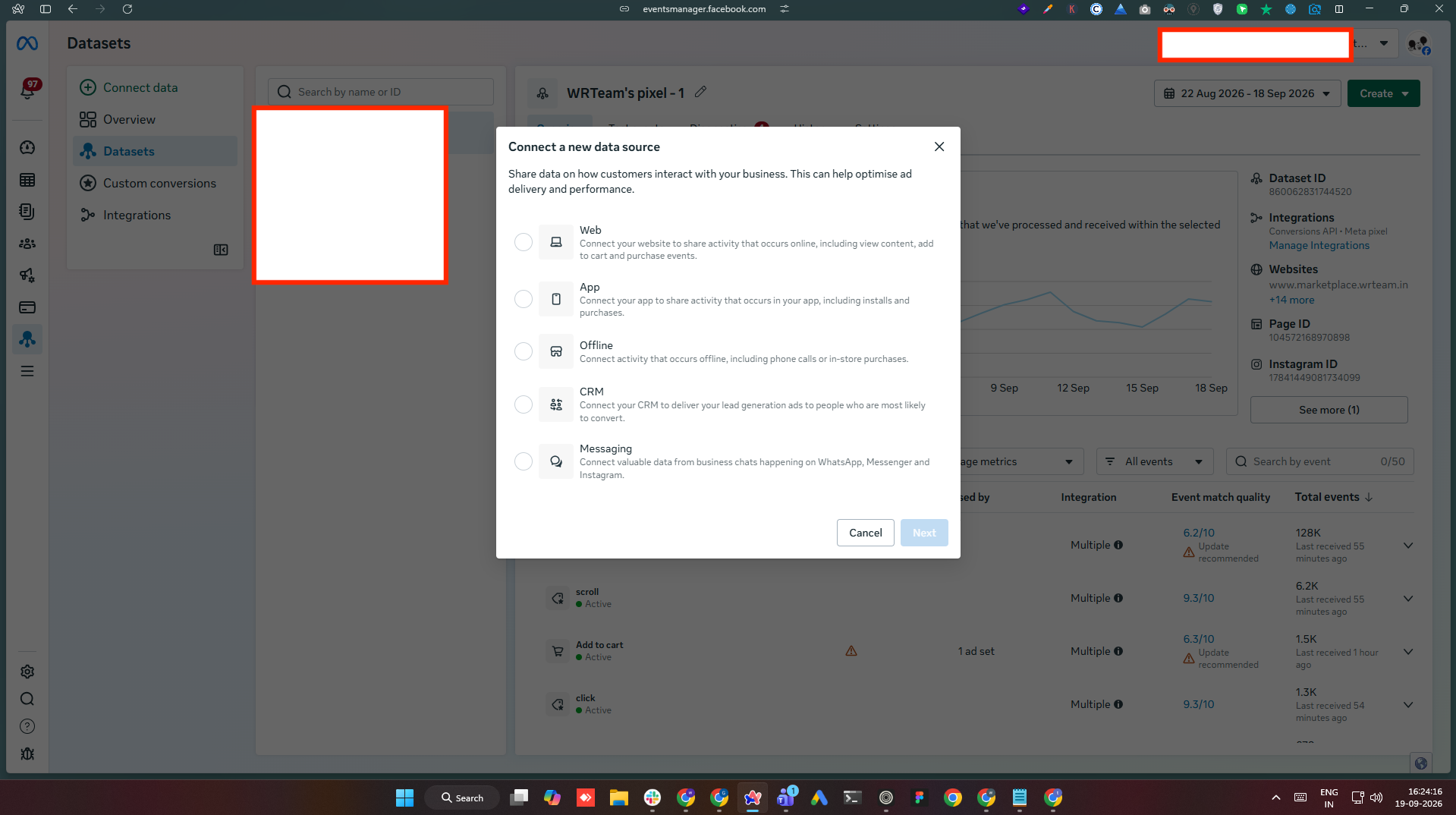Open the megaphone ads icon in sidebar

coord(27,275)
